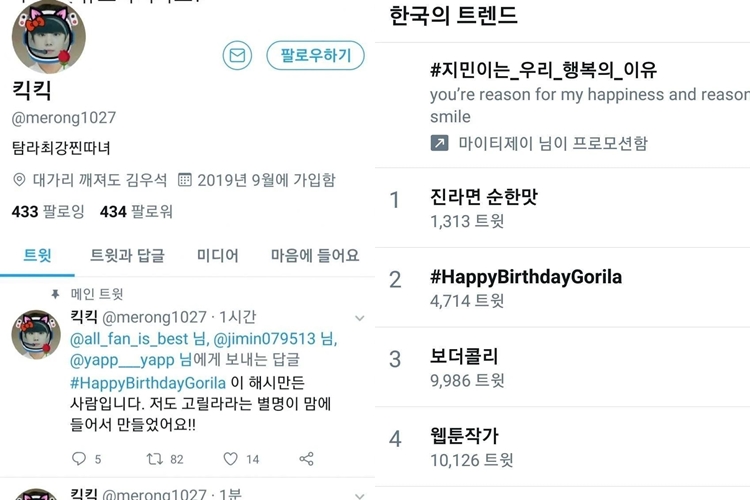Open the 미디어 tab
This screenshot has width=750, height=500.
point(217,255)
